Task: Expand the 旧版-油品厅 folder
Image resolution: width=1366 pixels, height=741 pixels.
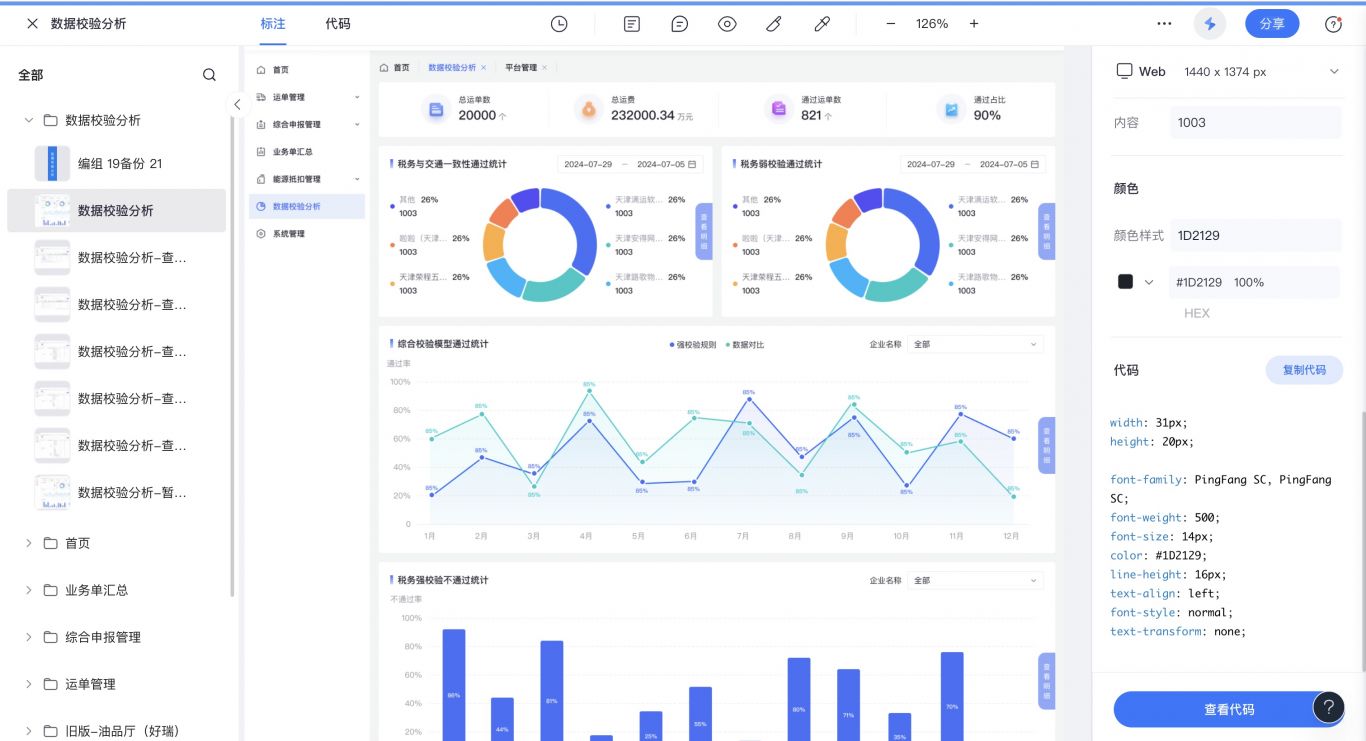Action: click(28, 731)
